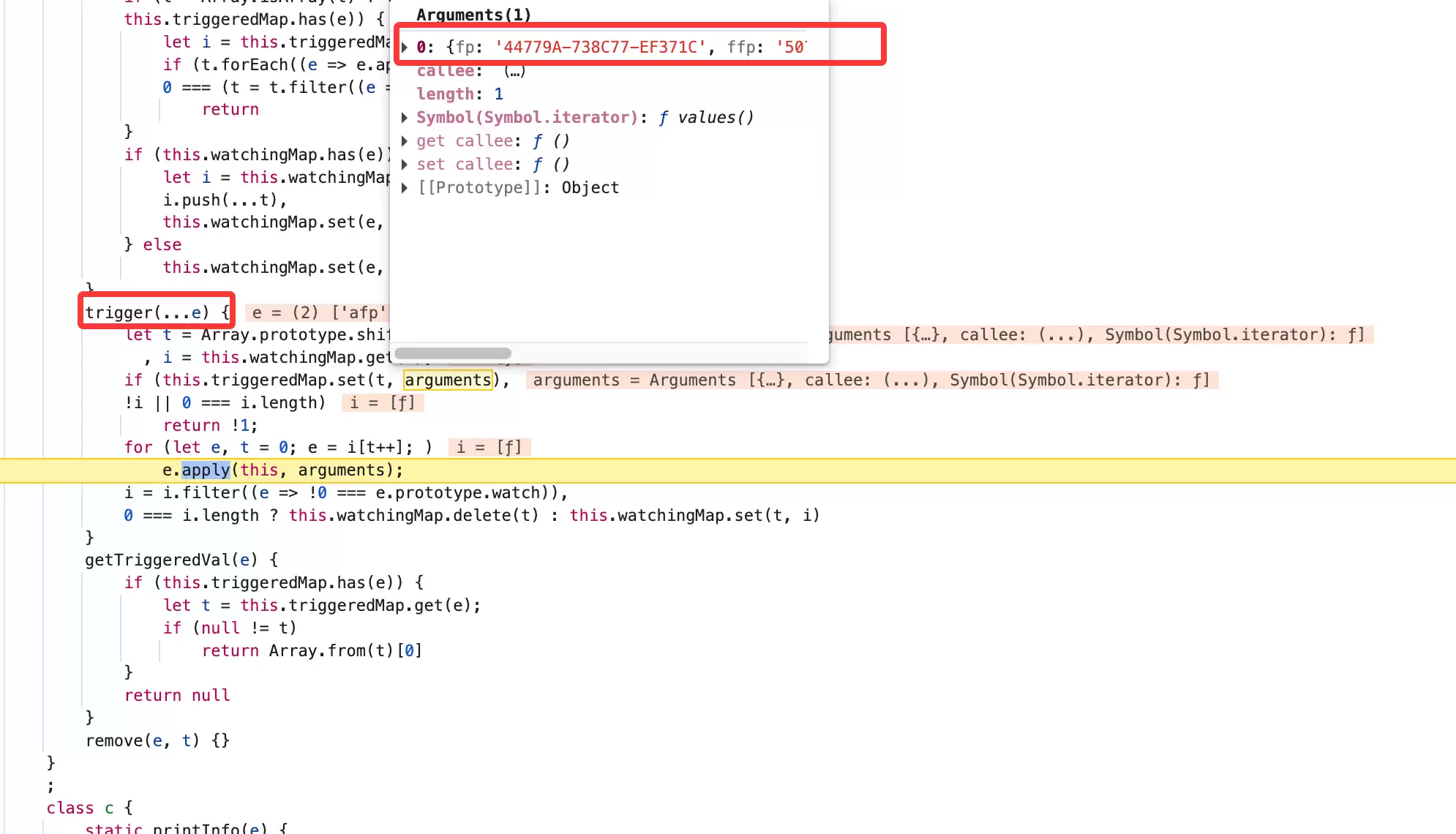Image resolution: width=1456 pixels, height=834 pixels.
Task: Click the class c declaration
Action: point(90,808)
